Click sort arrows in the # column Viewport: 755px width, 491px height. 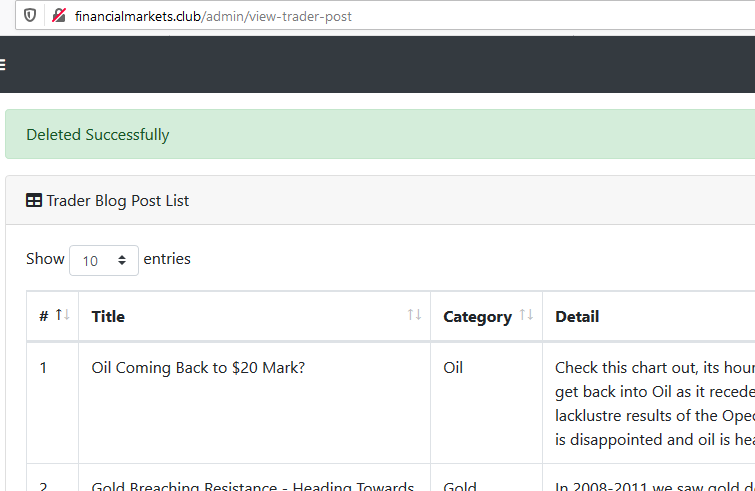[62, 316]
